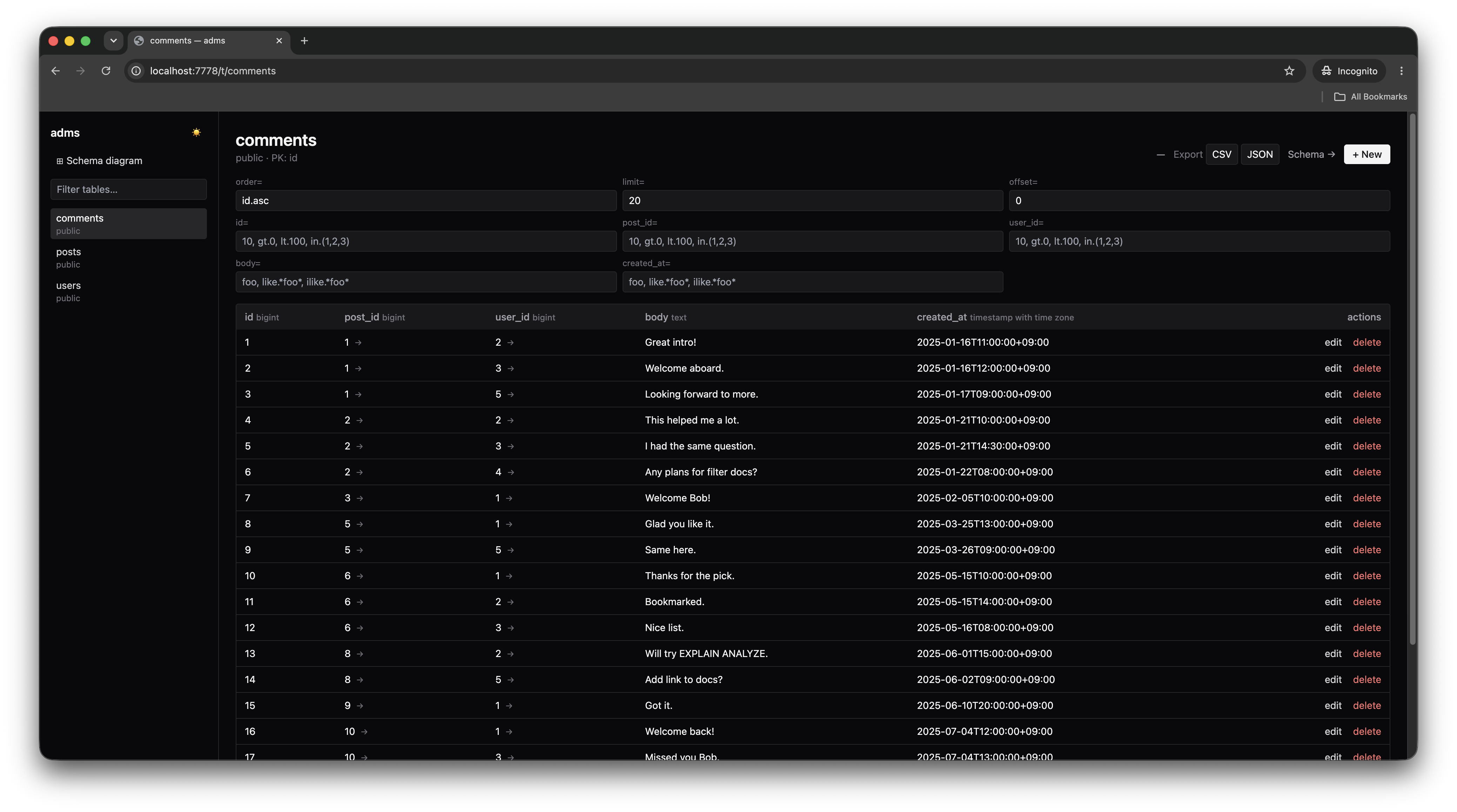Image resolution: width=1457 pixels, height=812 pixels.
Task: Click body cell 'Welcome back!'
Action: [679, 732]
